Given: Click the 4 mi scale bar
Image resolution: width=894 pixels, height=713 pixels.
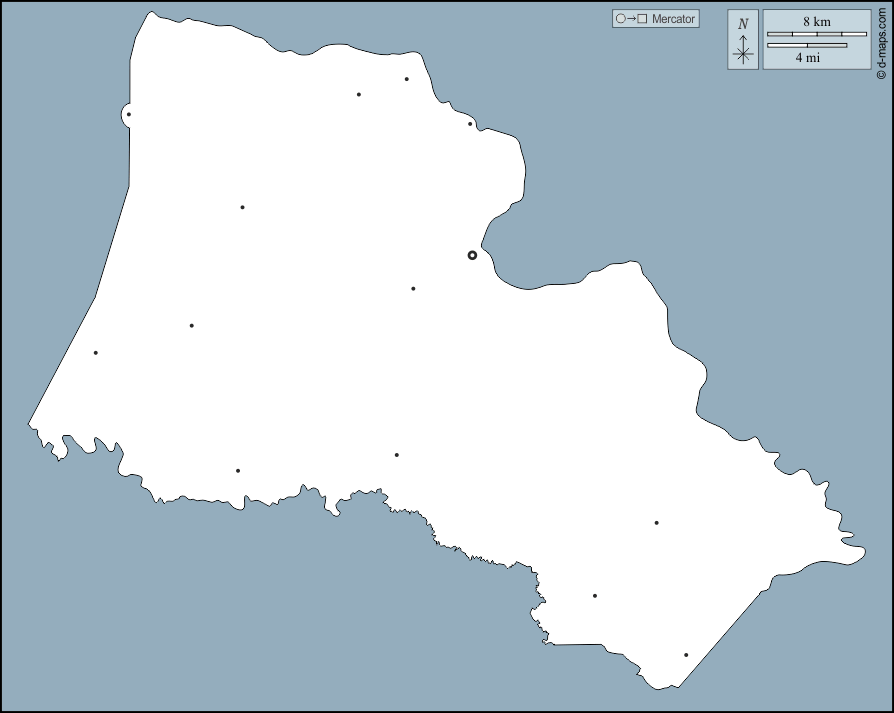Looking at the screenshot, I should (807, 45).
